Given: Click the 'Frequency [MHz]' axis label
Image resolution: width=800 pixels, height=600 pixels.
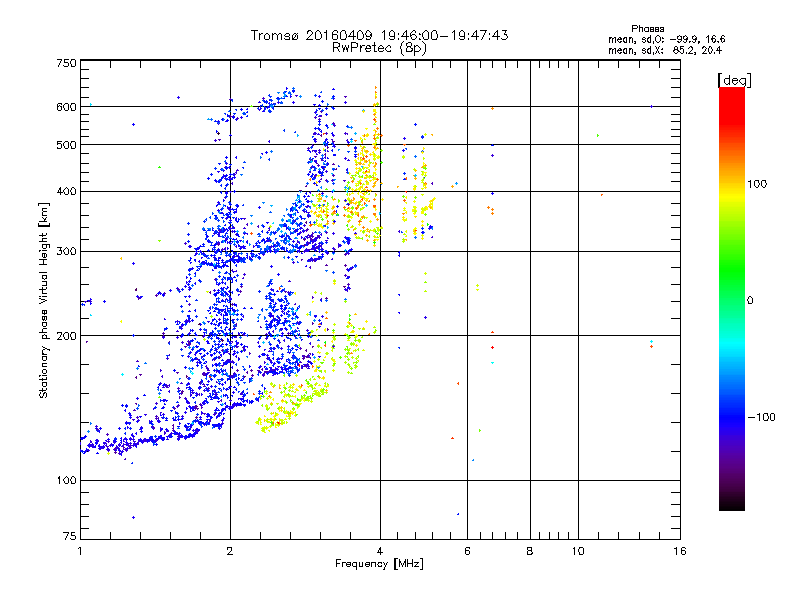Looking at the screenshot, I should pyautogui.click(x=379, y=564).
